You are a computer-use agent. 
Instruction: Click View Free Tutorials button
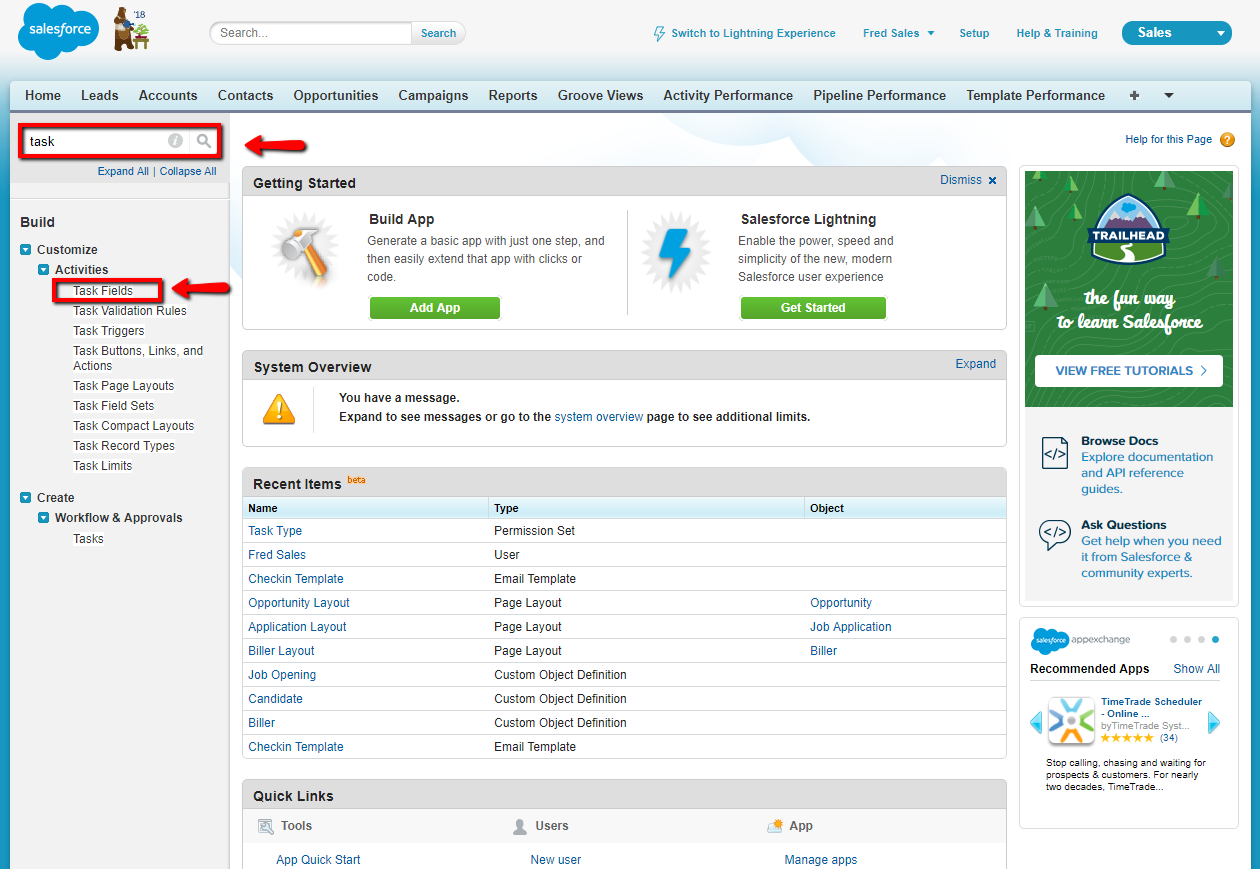click(x=1128, y=371)
